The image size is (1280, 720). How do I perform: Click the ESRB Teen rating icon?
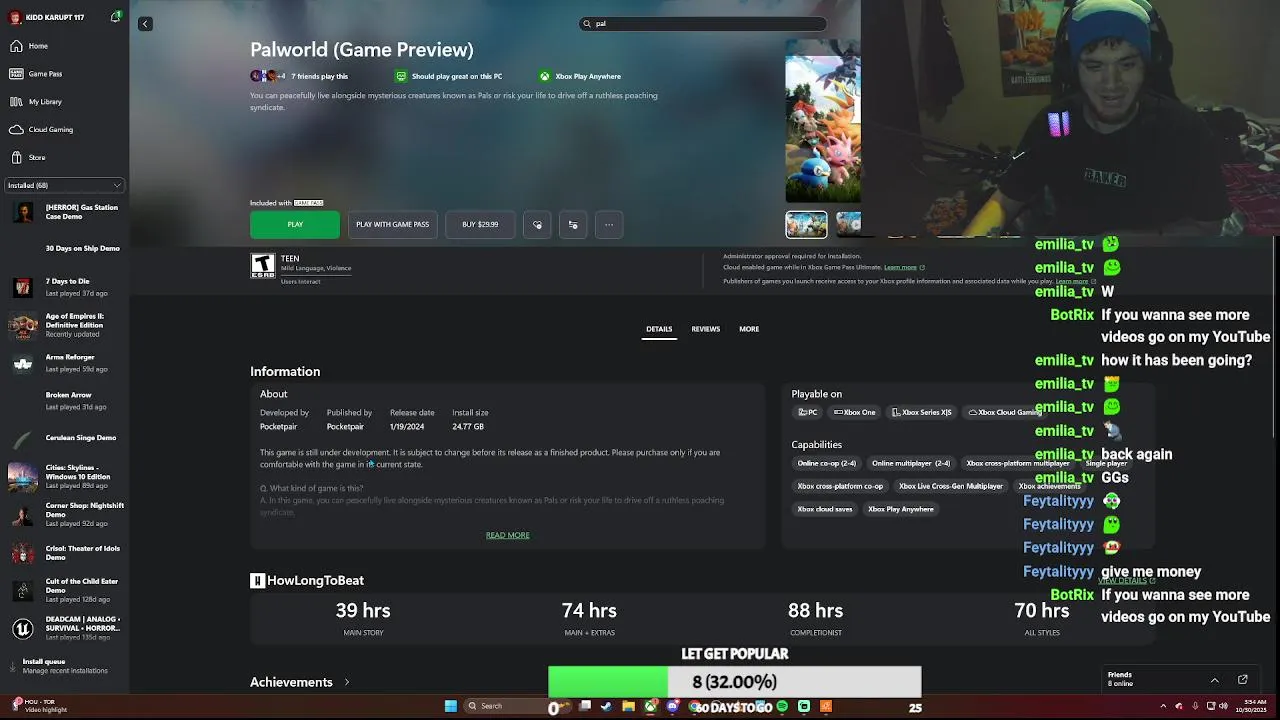coord(262,266)
